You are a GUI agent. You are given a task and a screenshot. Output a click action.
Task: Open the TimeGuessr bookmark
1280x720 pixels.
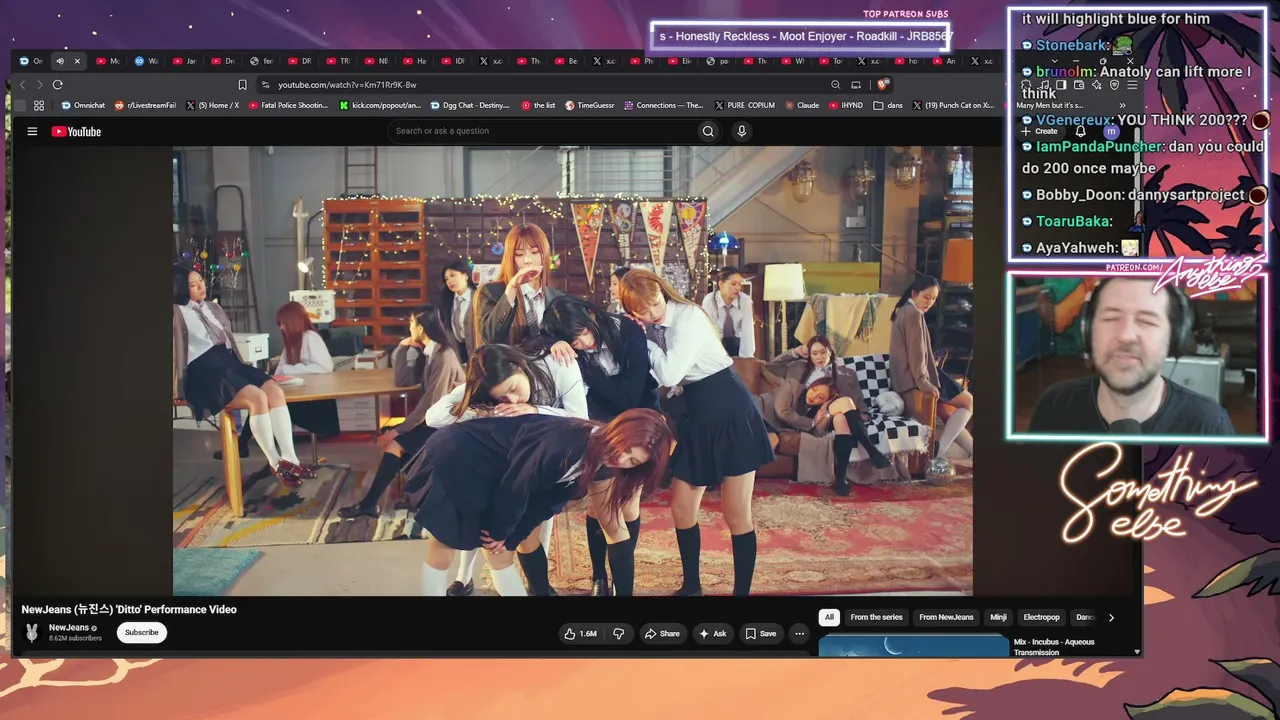point(590,105)
